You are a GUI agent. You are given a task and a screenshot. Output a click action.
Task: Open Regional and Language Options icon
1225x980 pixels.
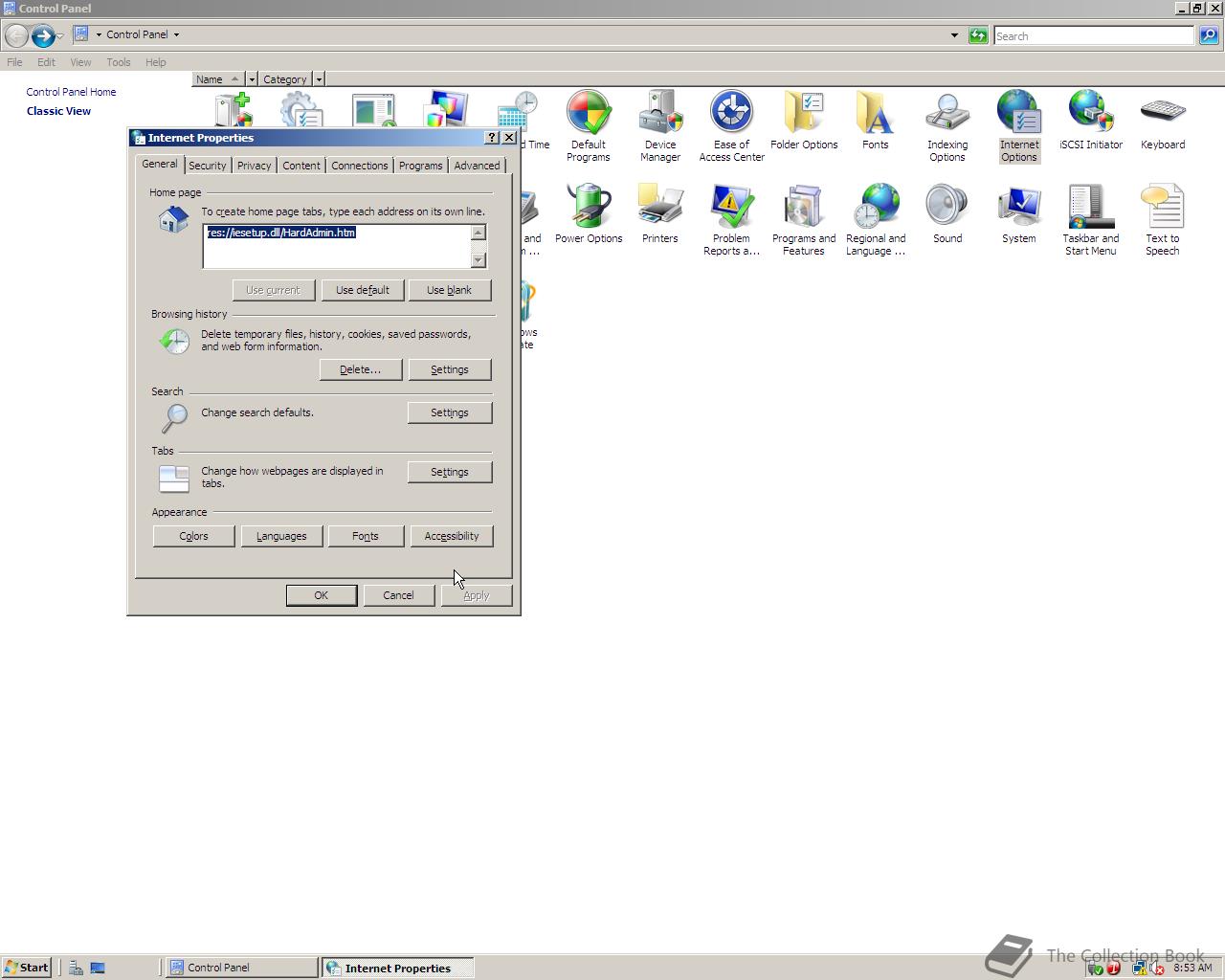pyautogui.click(x=875, y=219)
